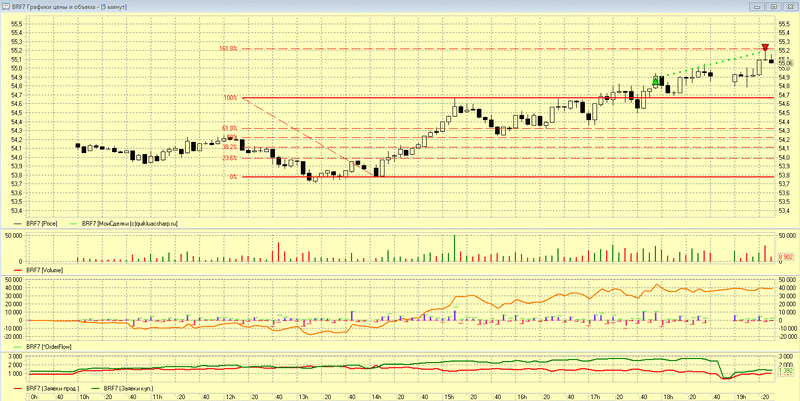Click the dashed Fibonacci diagonal trend line
The height and width of the screenshot is (401, 800).
click(308, 137)
